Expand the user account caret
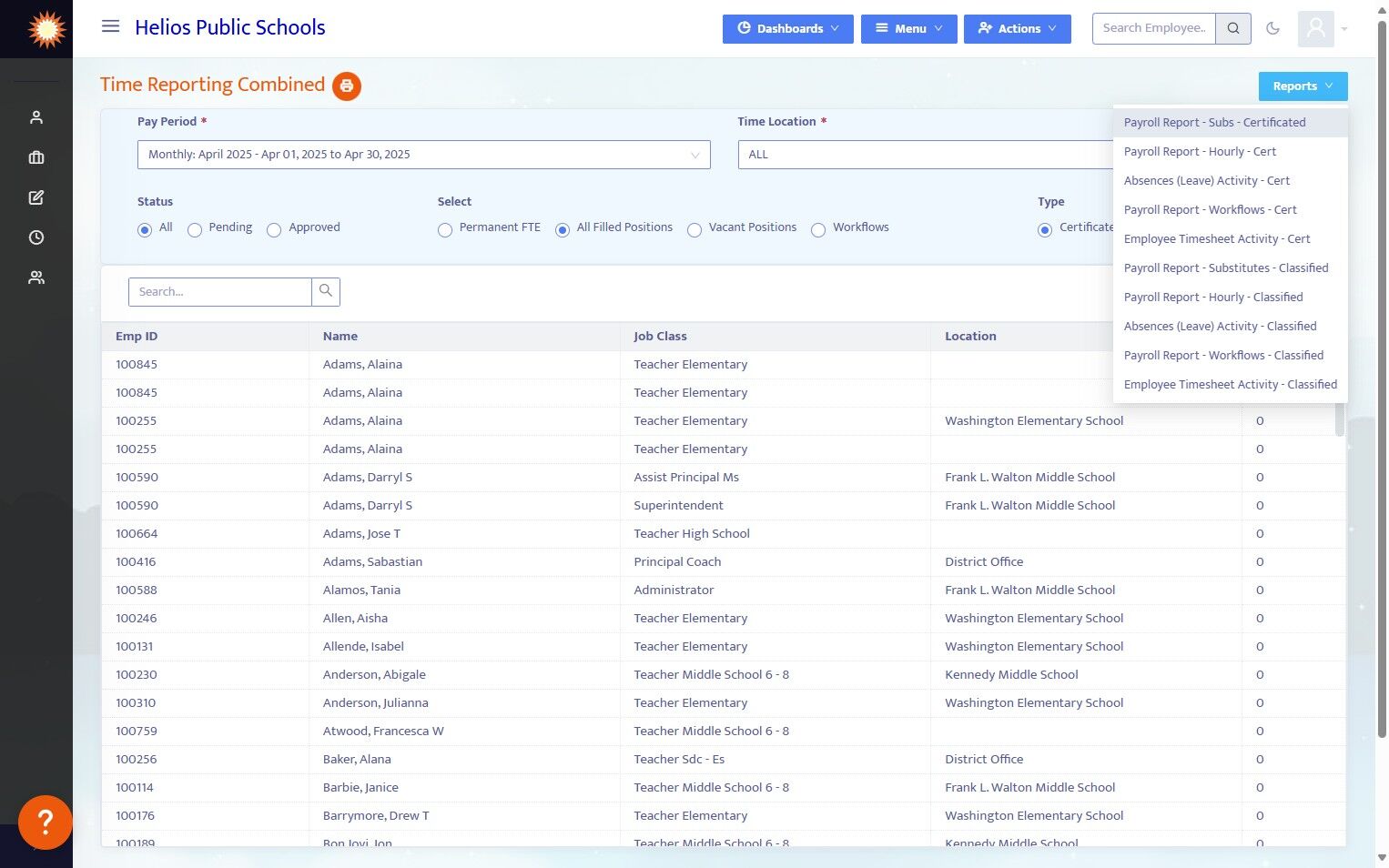Image resolution: width=1389 pixels, height=868 pixels. point(1344,29)
